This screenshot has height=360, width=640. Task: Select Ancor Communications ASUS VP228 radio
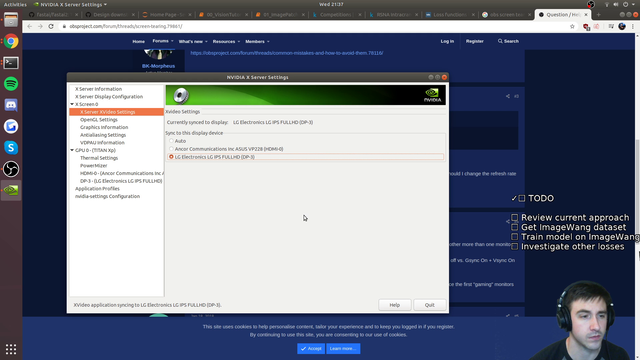(x=171, y=149)
